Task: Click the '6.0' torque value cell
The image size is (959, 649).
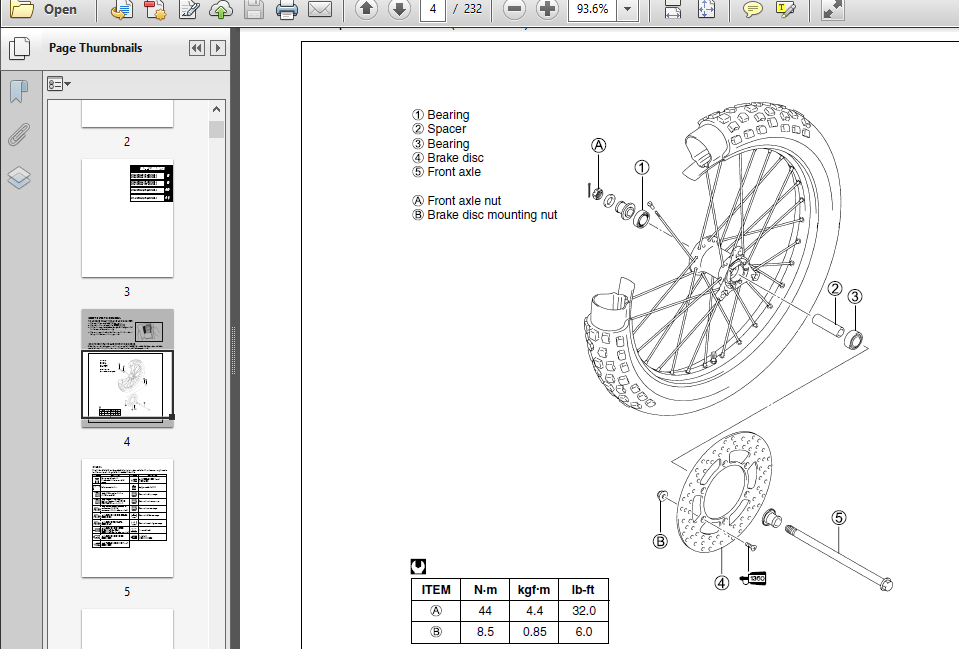Action: [x=583, y=632]
